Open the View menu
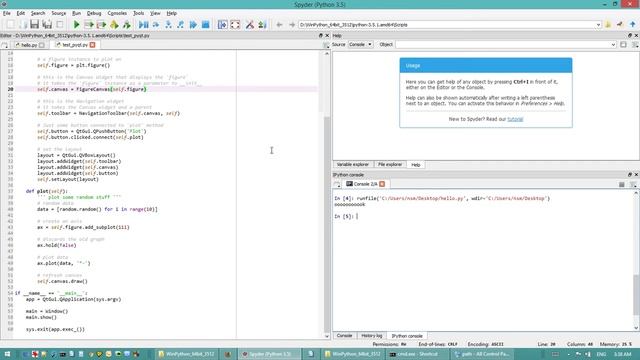 pyautogui.click(x=155, y=13)
